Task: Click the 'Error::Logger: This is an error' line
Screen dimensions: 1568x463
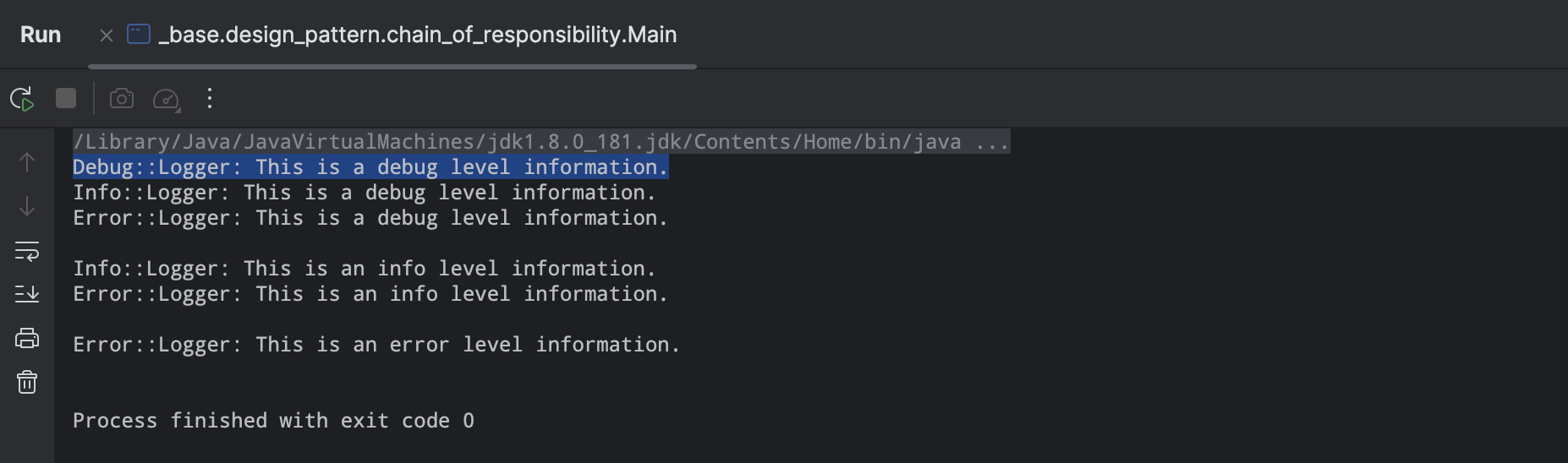Action: click(x=376, y=345)
